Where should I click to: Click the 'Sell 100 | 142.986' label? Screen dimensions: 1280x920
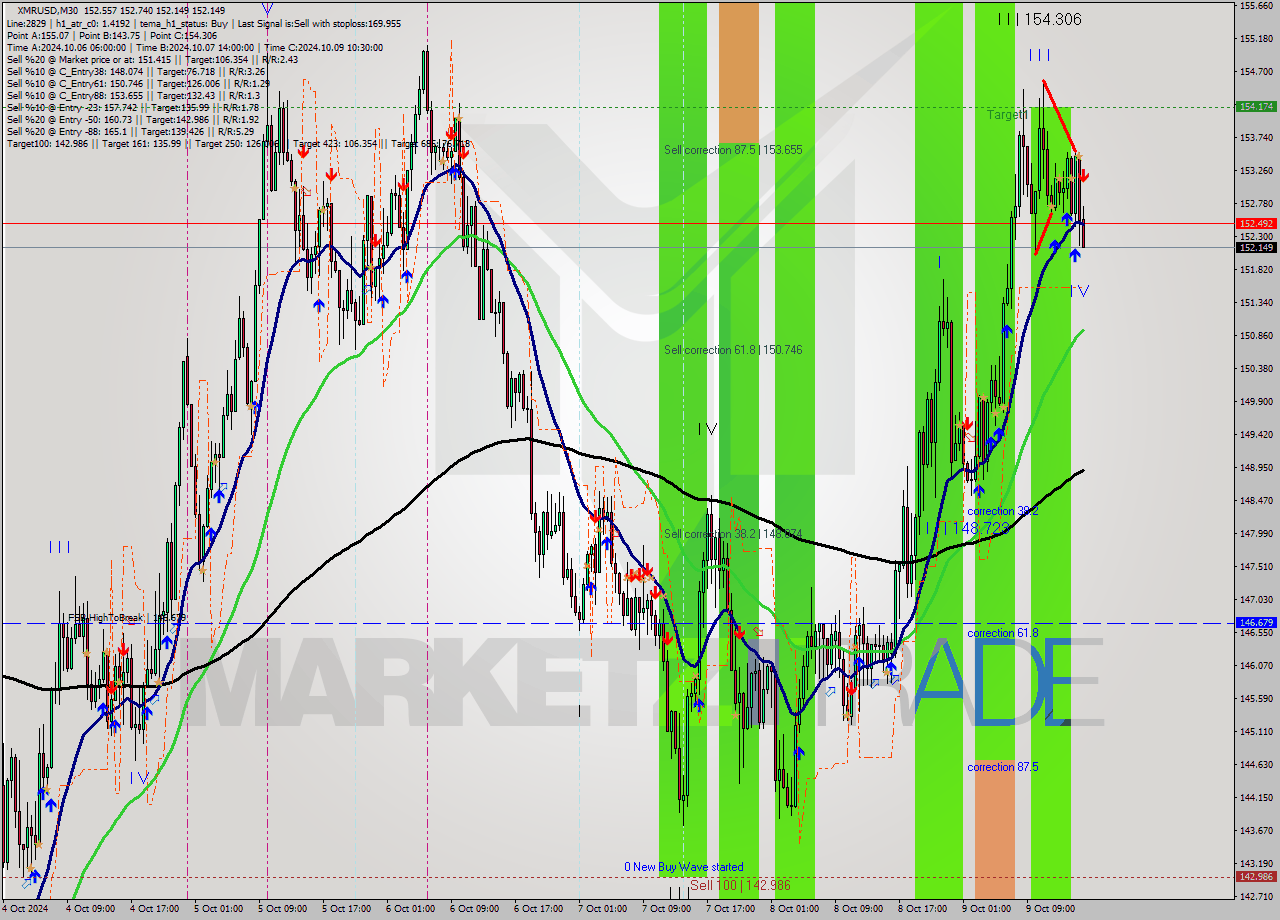(740, 886)
